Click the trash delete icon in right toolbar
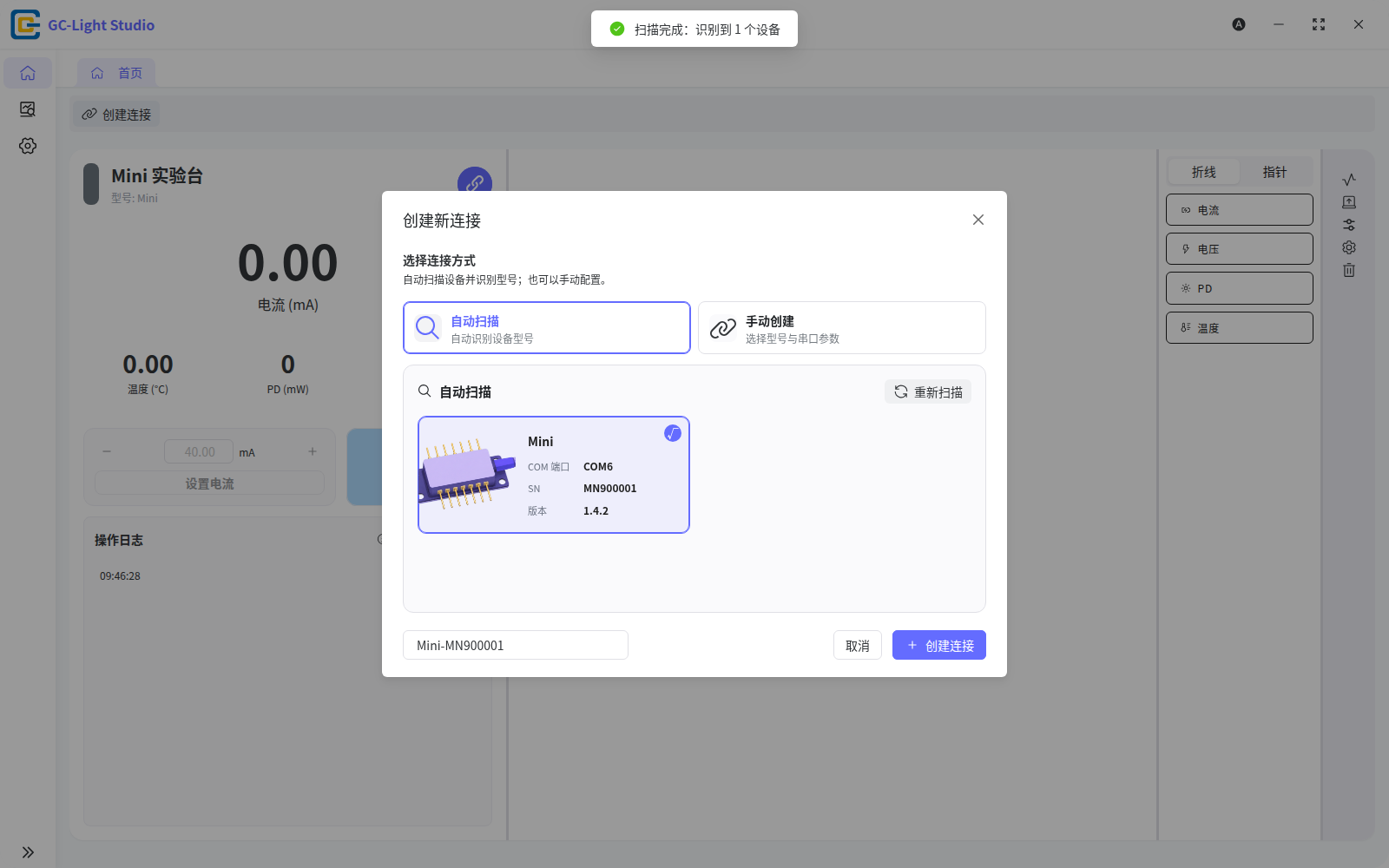The width and height of the screenshot is (1389, 868). point(1349,270)
